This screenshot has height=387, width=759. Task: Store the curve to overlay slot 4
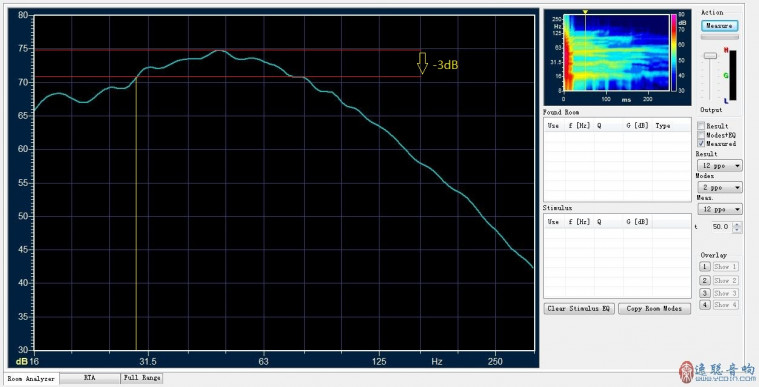705,305
